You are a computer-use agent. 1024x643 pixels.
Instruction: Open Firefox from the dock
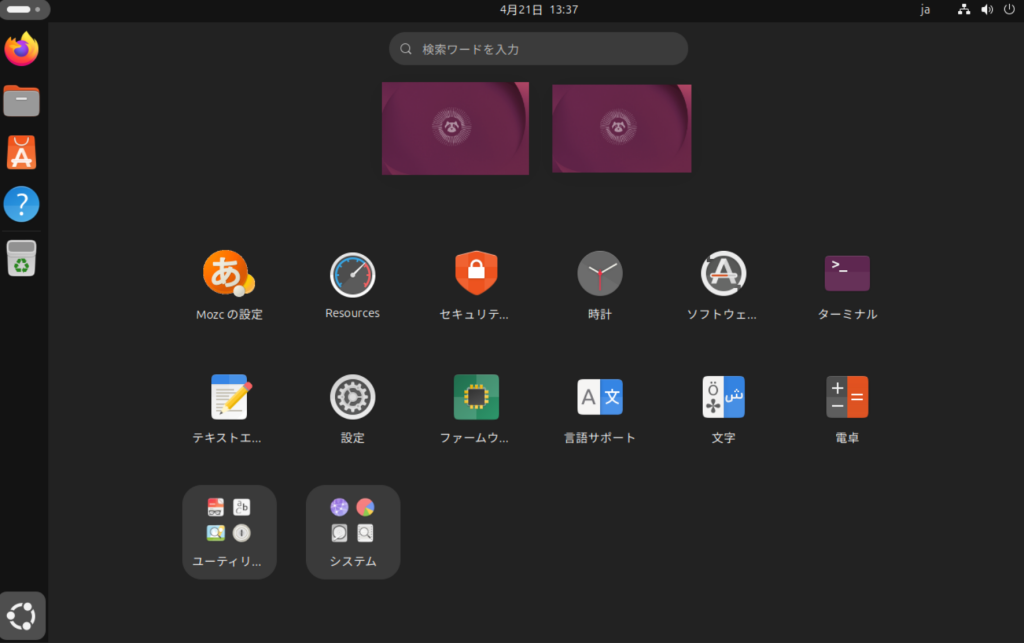[22, 49]
